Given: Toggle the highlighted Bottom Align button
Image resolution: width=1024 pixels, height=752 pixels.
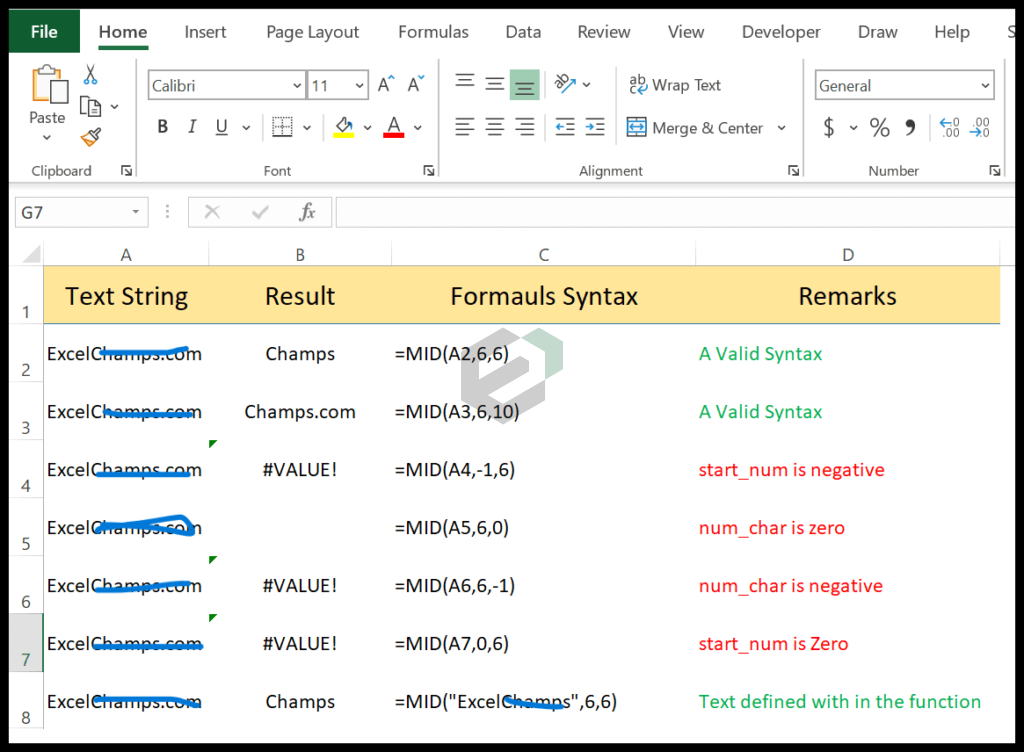Looking at the screenshot, I should point(524,84).
